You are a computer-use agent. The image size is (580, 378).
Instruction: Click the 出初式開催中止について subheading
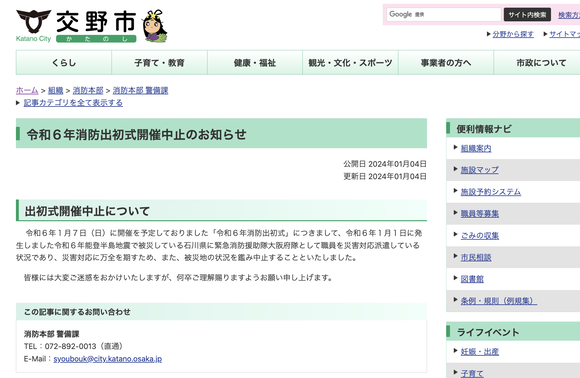pyautogui.click(x=87, y=211)
